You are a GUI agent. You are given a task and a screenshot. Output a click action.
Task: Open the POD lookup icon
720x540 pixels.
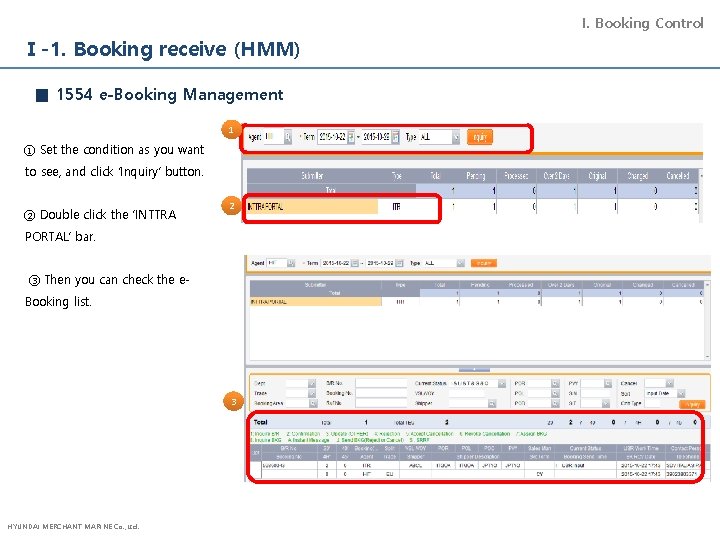pos(555,403)
